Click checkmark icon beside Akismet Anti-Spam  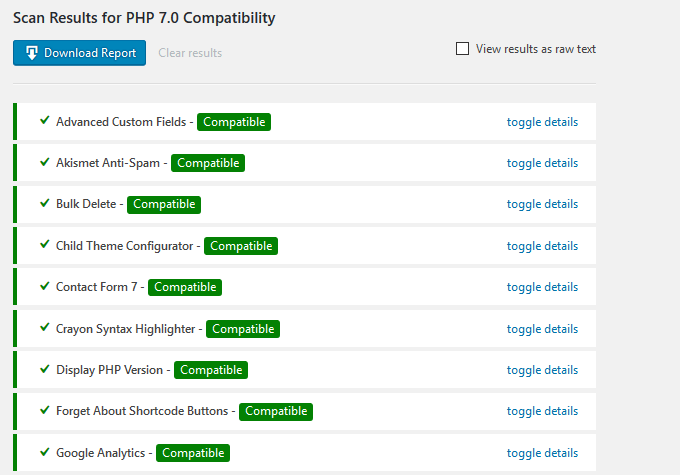click(x=44, y=162)
